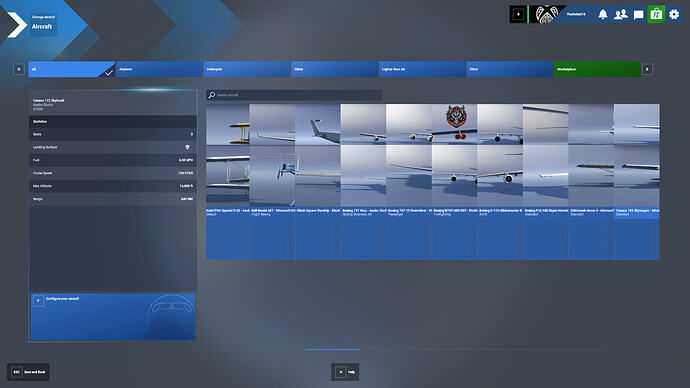Click the Help button at the bottom

pyautogui.click(x=345, y=372)
